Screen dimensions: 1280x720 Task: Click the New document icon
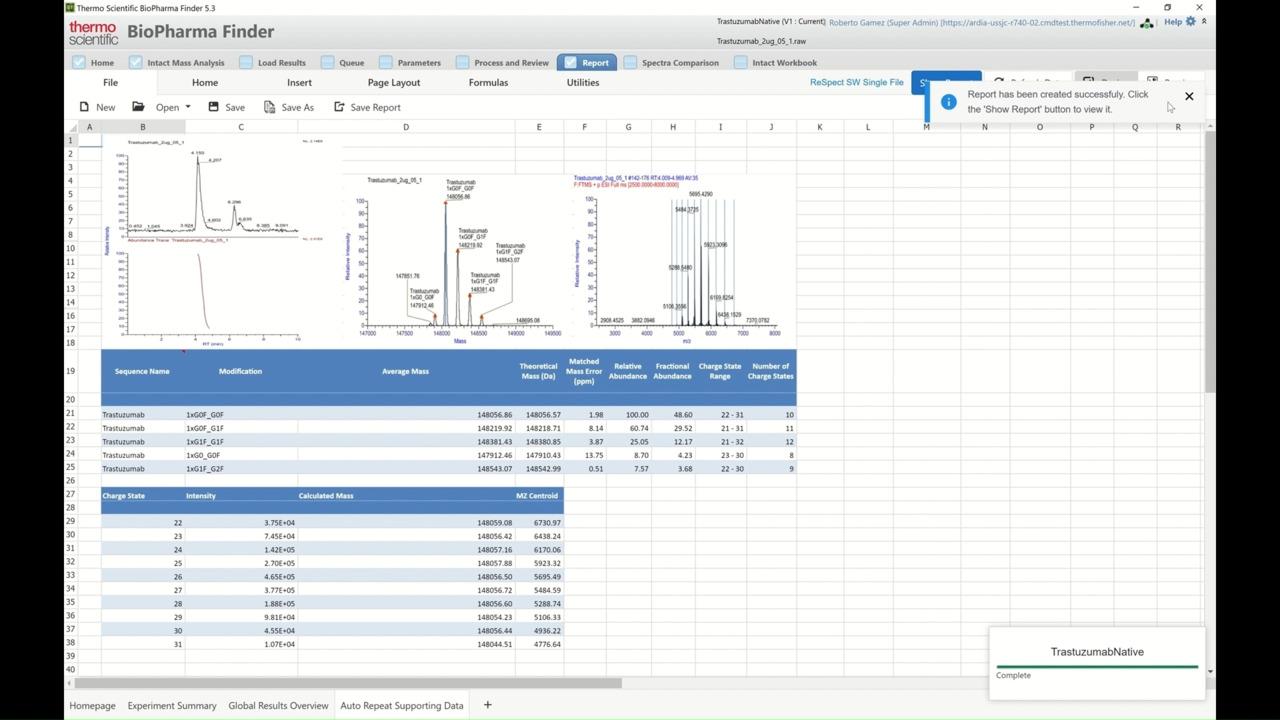tap(84, 107)
